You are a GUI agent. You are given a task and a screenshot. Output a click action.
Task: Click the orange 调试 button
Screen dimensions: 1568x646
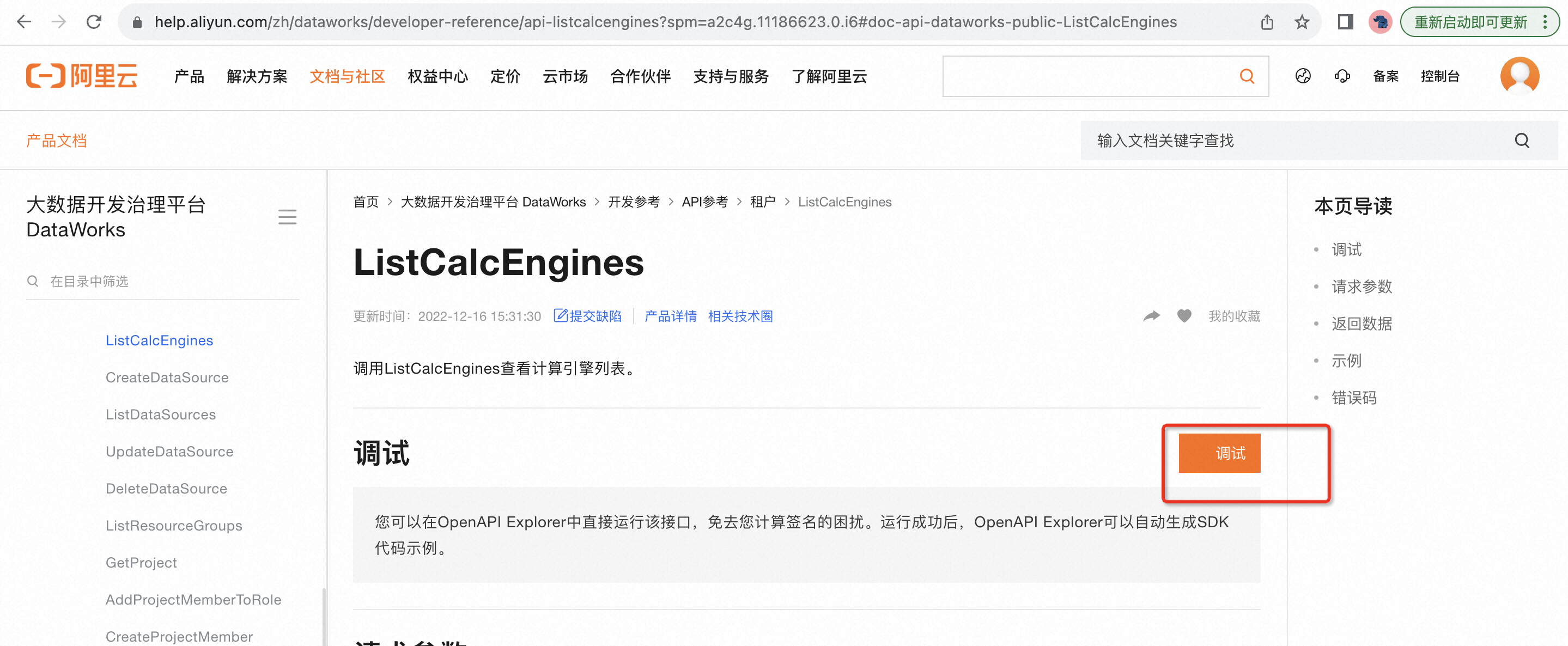coord(1219,453)
